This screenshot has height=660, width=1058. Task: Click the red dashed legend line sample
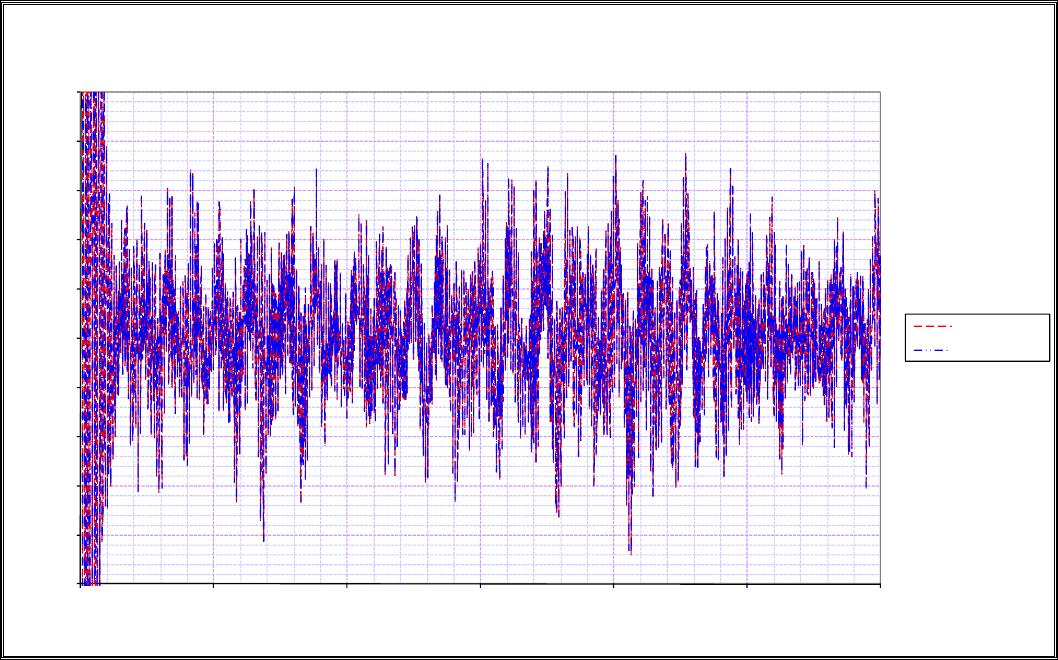(x=932, y=326)
